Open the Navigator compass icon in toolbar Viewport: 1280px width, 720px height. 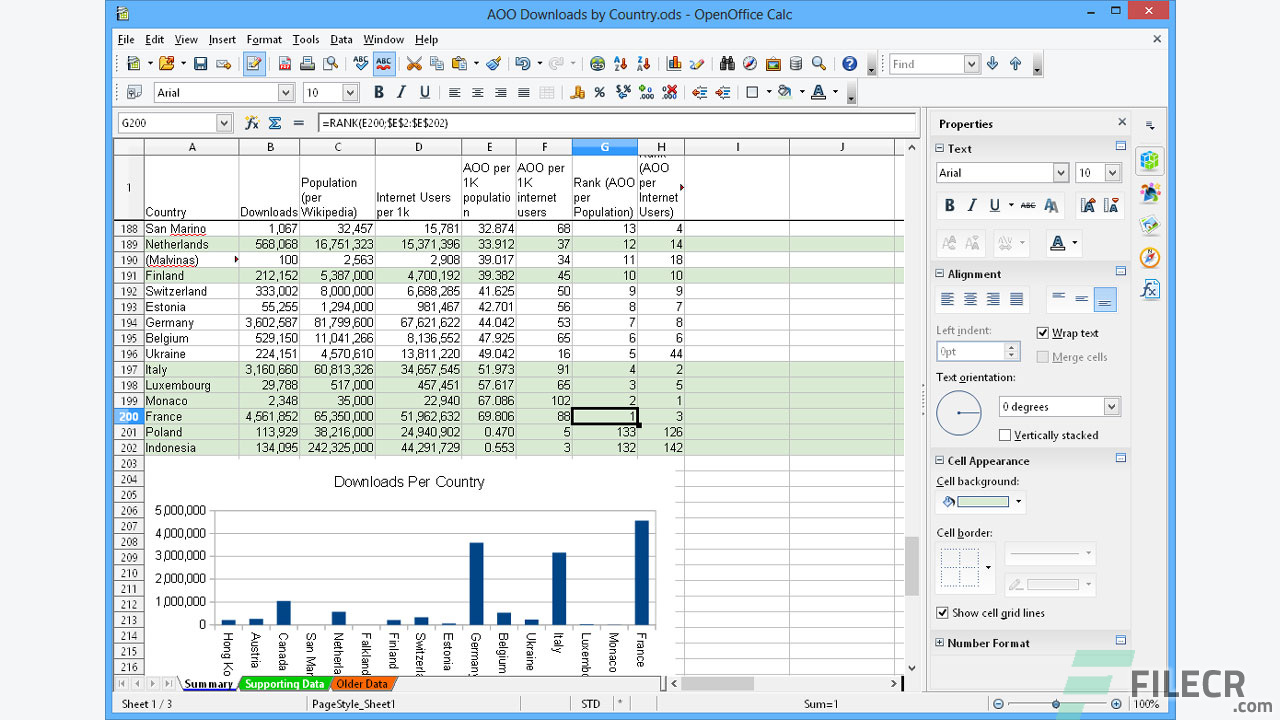750,64
